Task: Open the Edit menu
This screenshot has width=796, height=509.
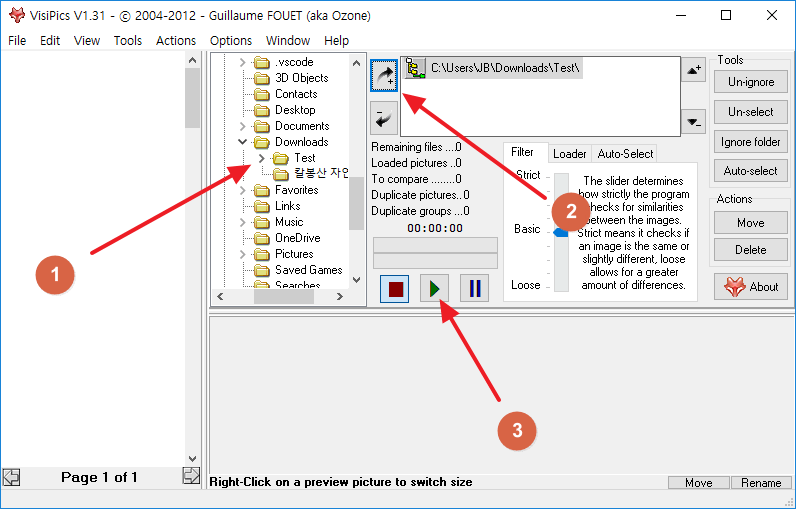Action: tap(50, 41)
